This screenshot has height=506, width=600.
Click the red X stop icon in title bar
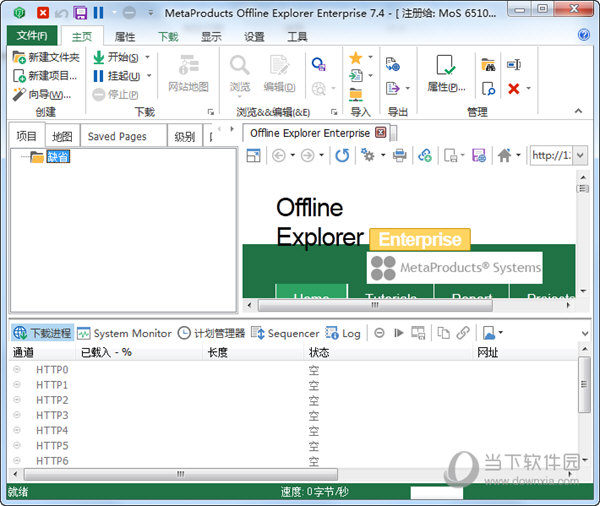coord(43,13)
